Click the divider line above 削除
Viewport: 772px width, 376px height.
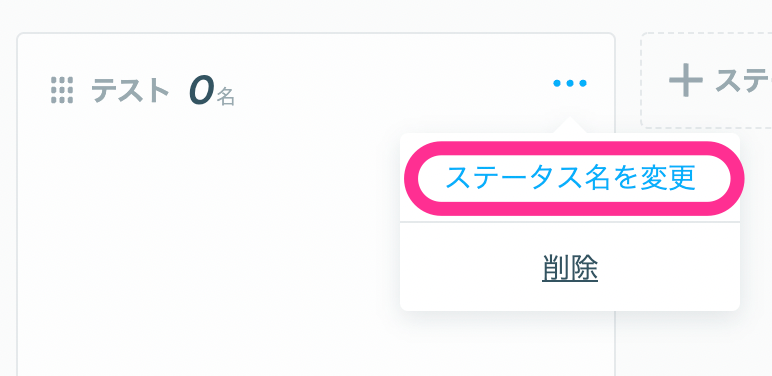[x=570, y=222]
